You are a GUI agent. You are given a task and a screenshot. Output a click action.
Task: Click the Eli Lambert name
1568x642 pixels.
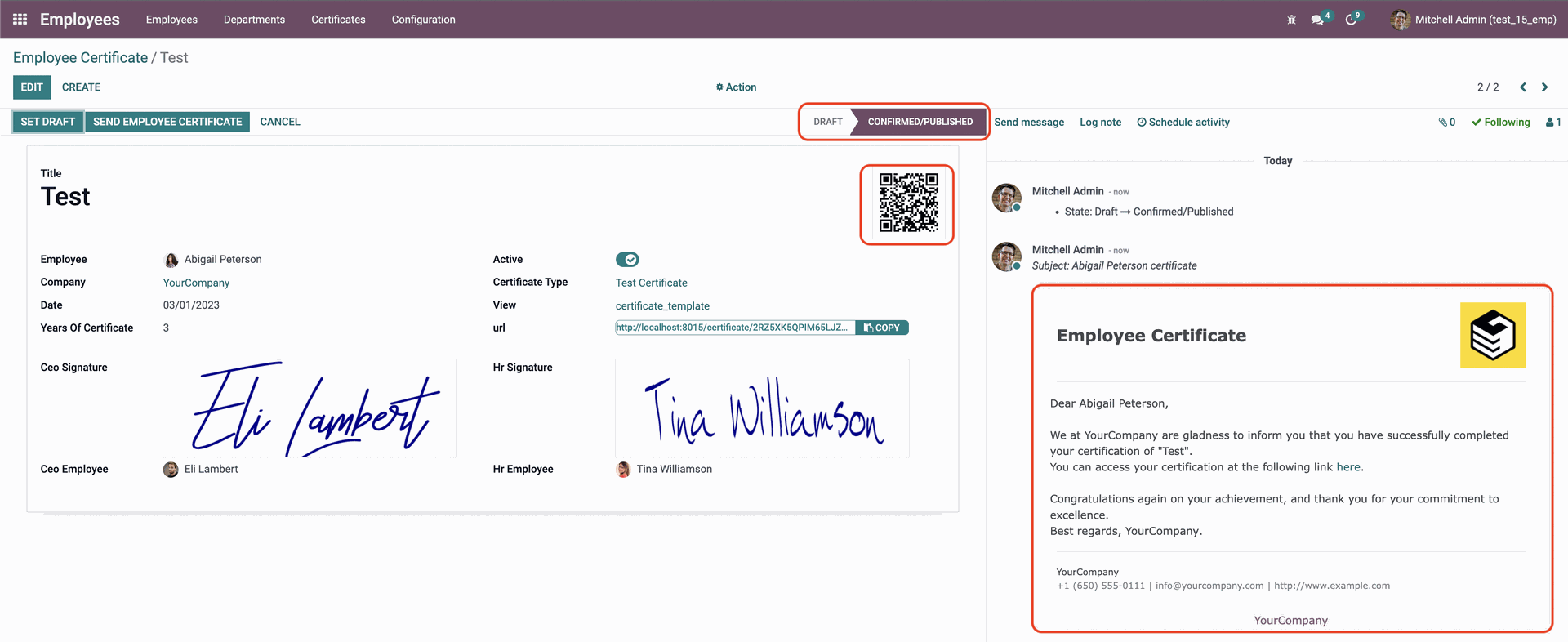pos(212,470)
